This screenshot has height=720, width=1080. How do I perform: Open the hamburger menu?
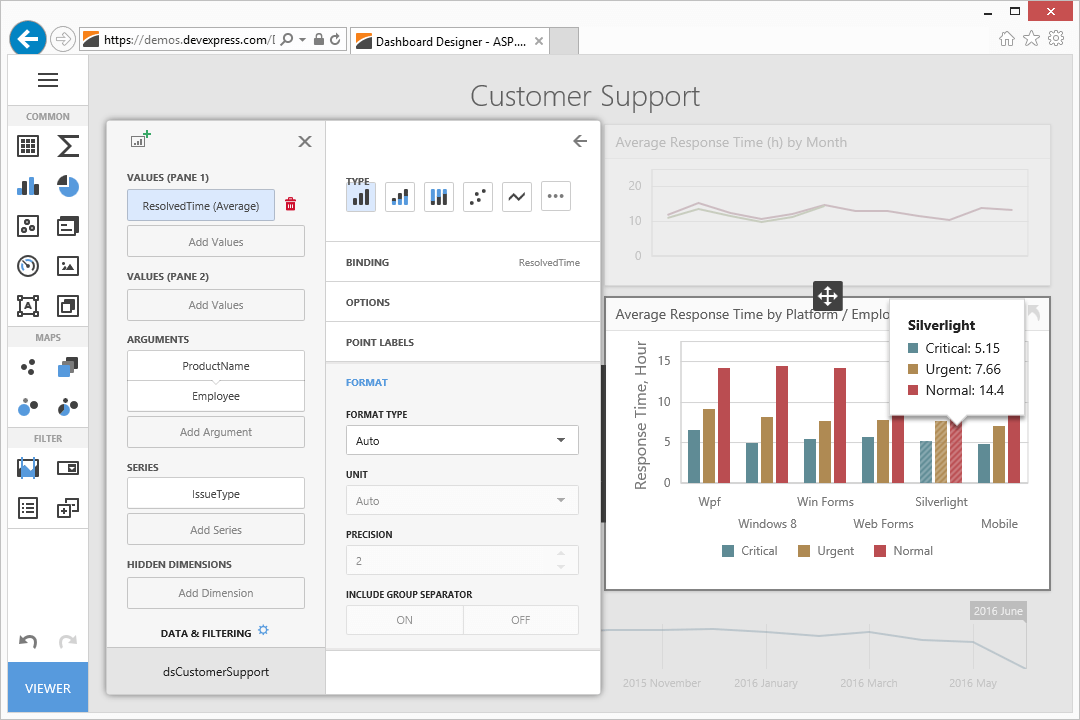click(x=48, y=81)
